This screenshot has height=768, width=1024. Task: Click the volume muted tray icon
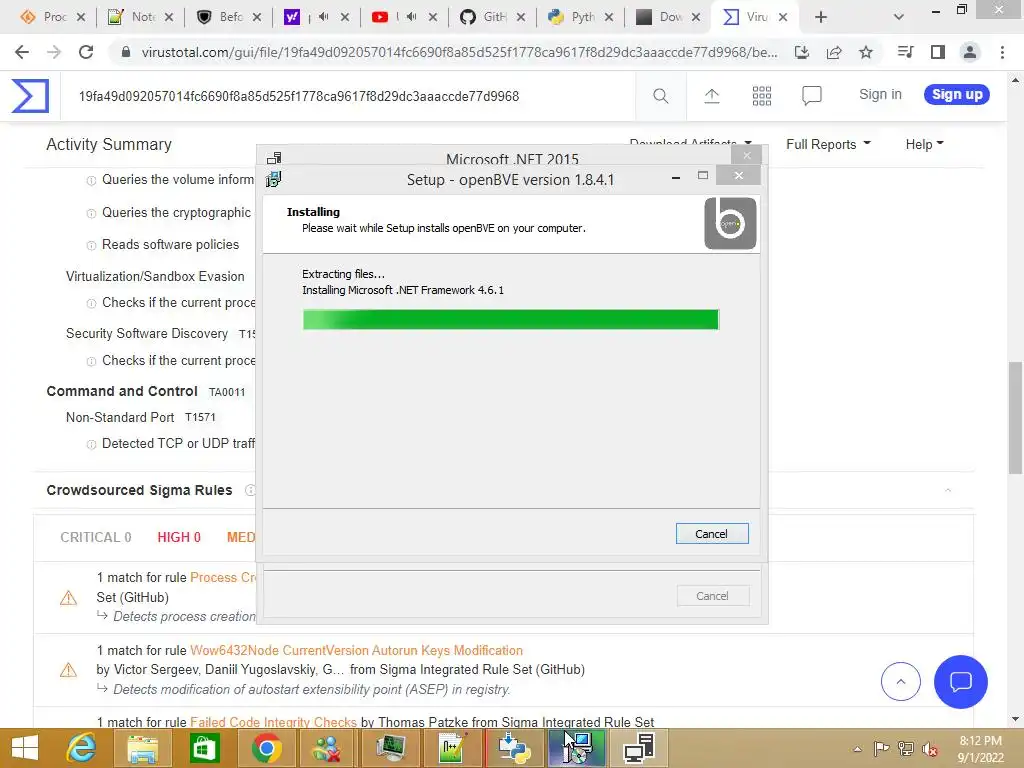pyautogui.click(x=930, y=749)
